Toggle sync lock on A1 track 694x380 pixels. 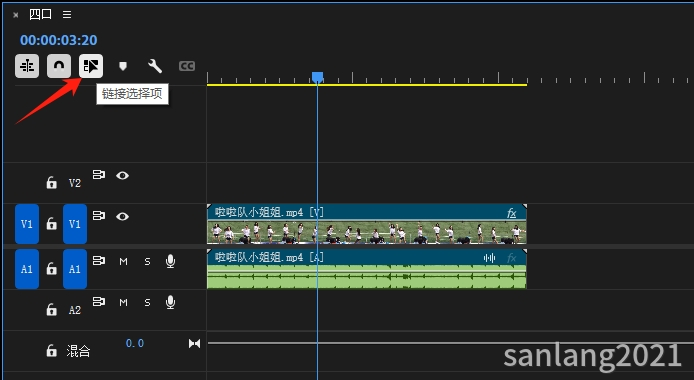[x=99, y=261]
